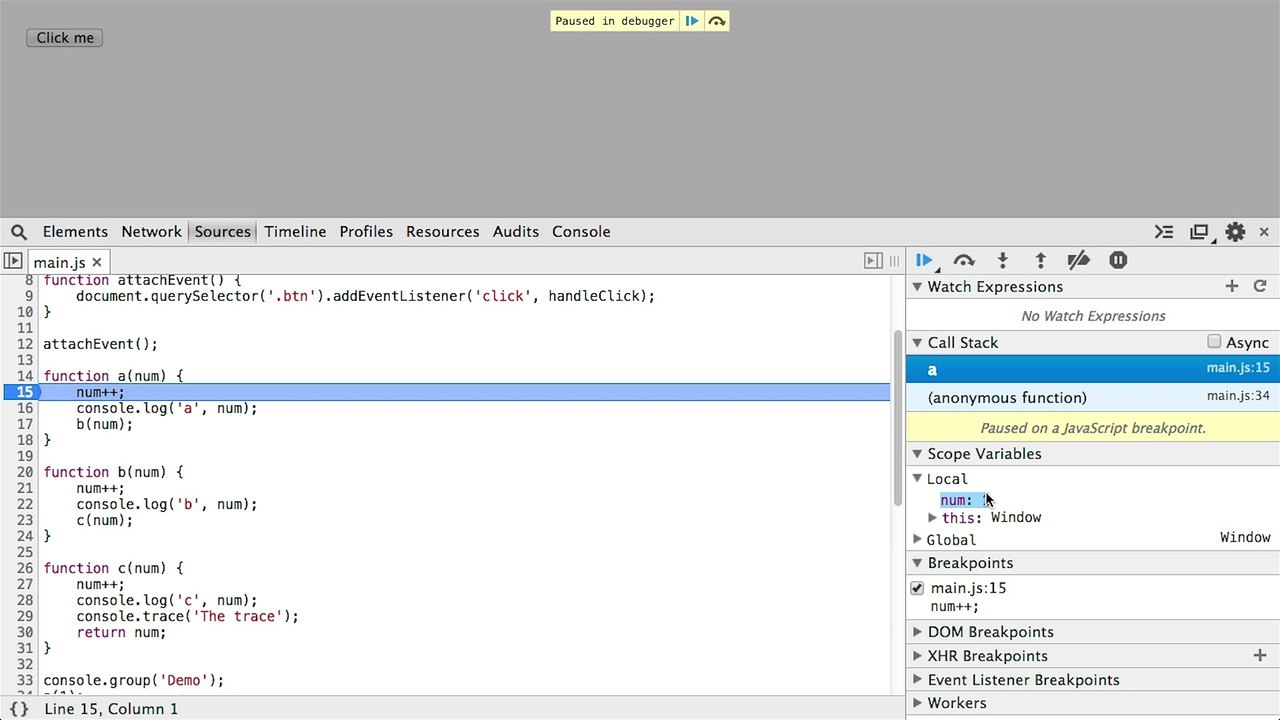Enable the Async call stack checkbox
Image resolution: width=1280 pixels, height=720 pixels.
coord(1214,342)
